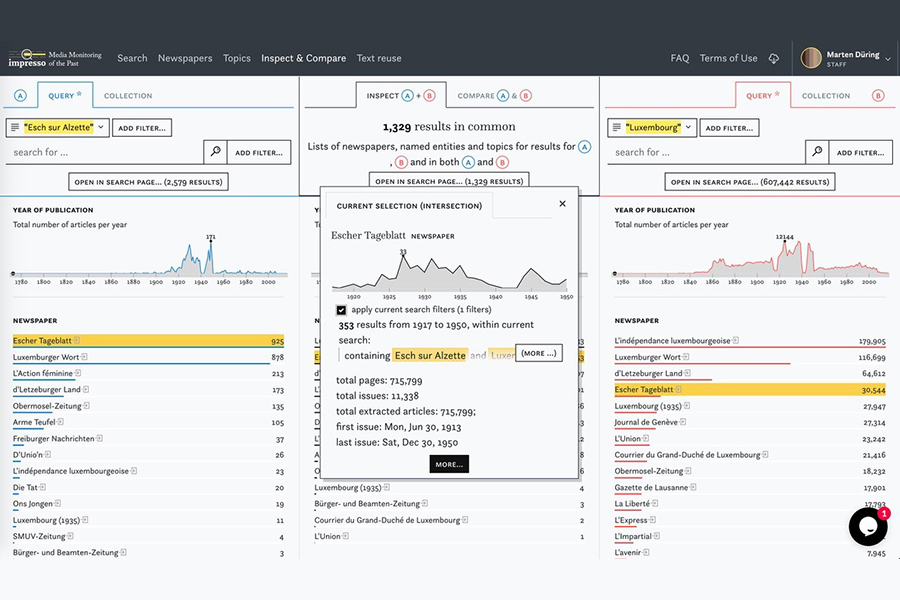Open the FAQ link
The width and height of the screenshot is (900, 600).
coord(680,58)
